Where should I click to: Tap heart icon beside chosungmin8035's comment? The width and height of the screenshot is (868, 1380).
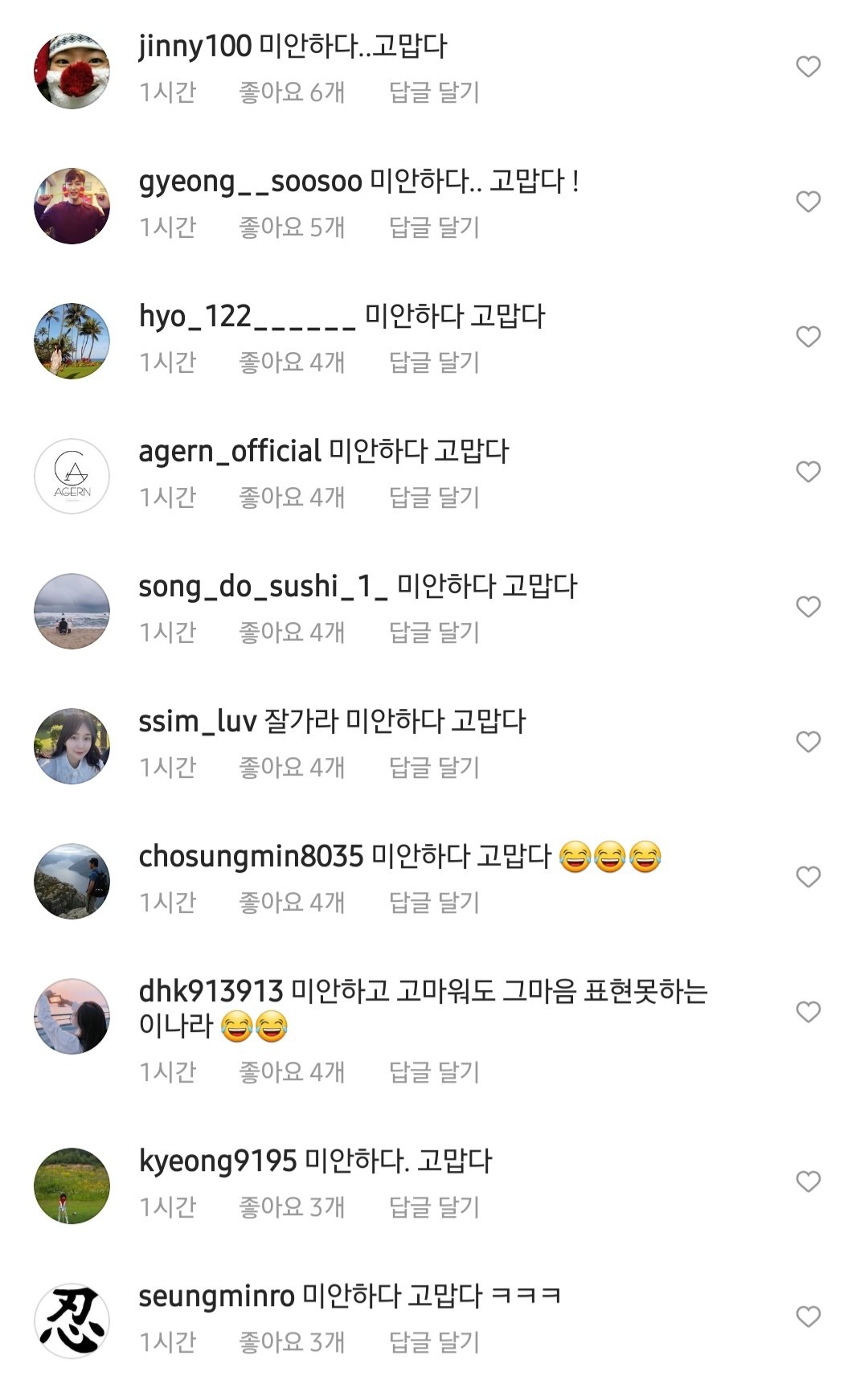tap(808, 877)
